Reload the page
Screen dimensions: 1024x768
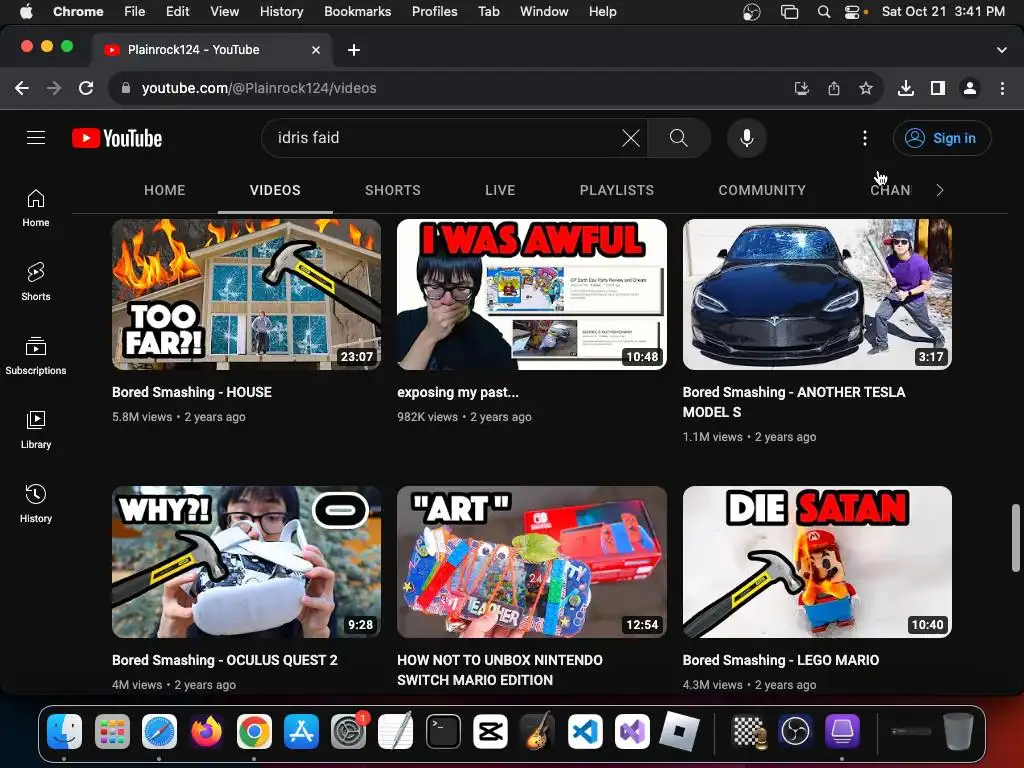(x=86, y=88)
